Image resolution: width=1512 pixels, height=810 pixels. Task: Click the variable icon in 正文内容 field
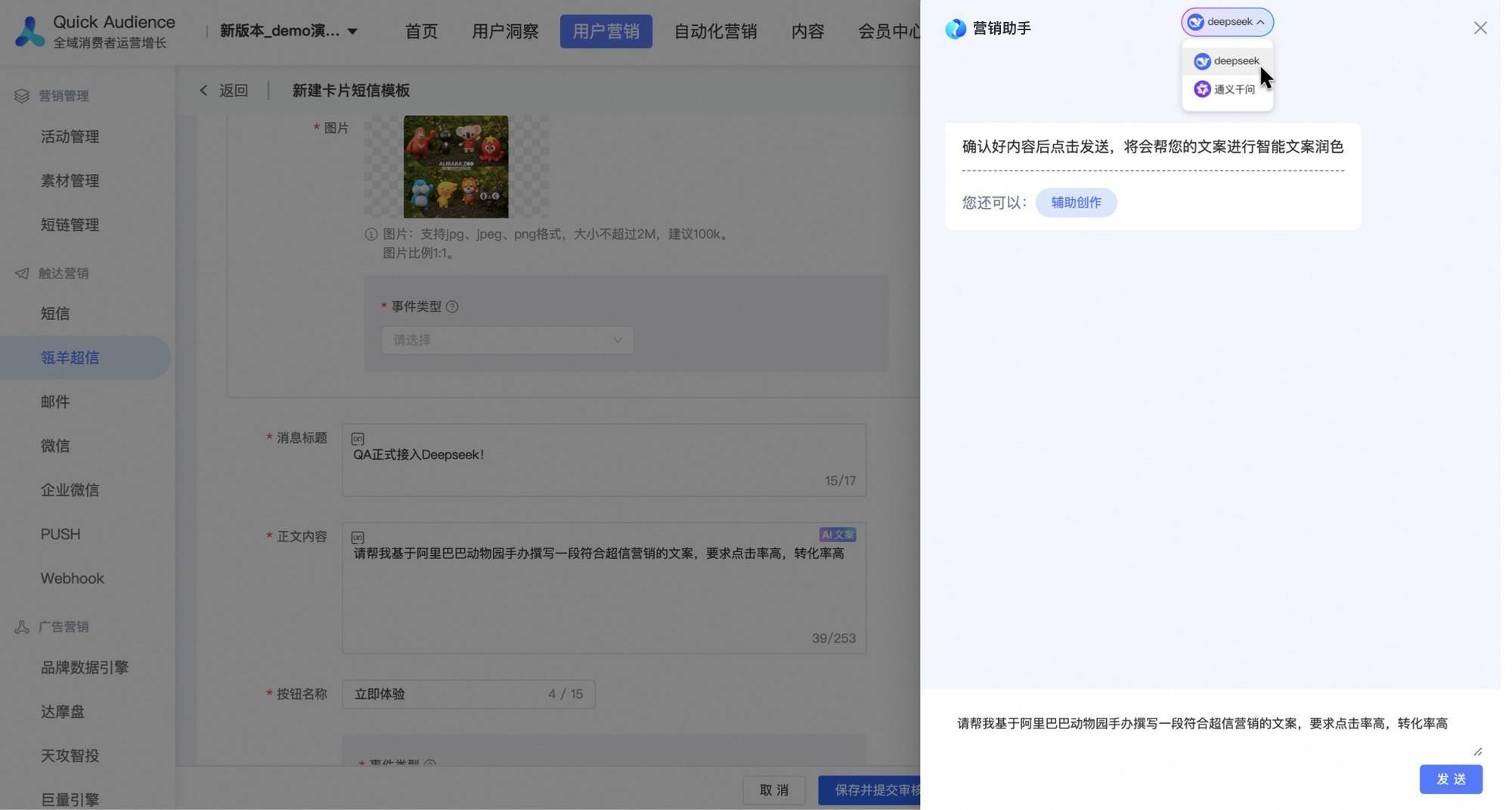pos(358,537)
